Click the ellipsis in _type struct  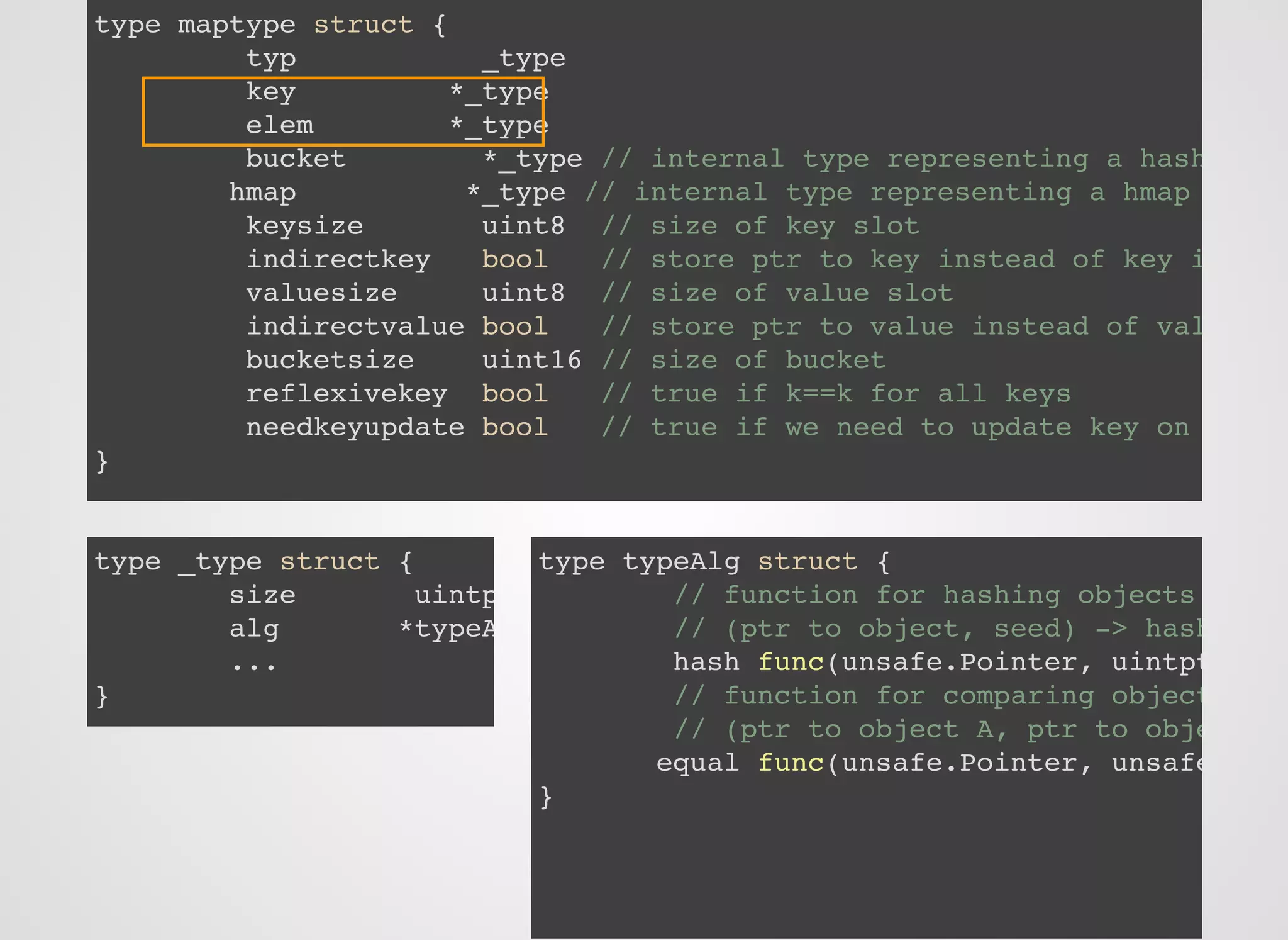pyautogui.click(x=253, y=664)
